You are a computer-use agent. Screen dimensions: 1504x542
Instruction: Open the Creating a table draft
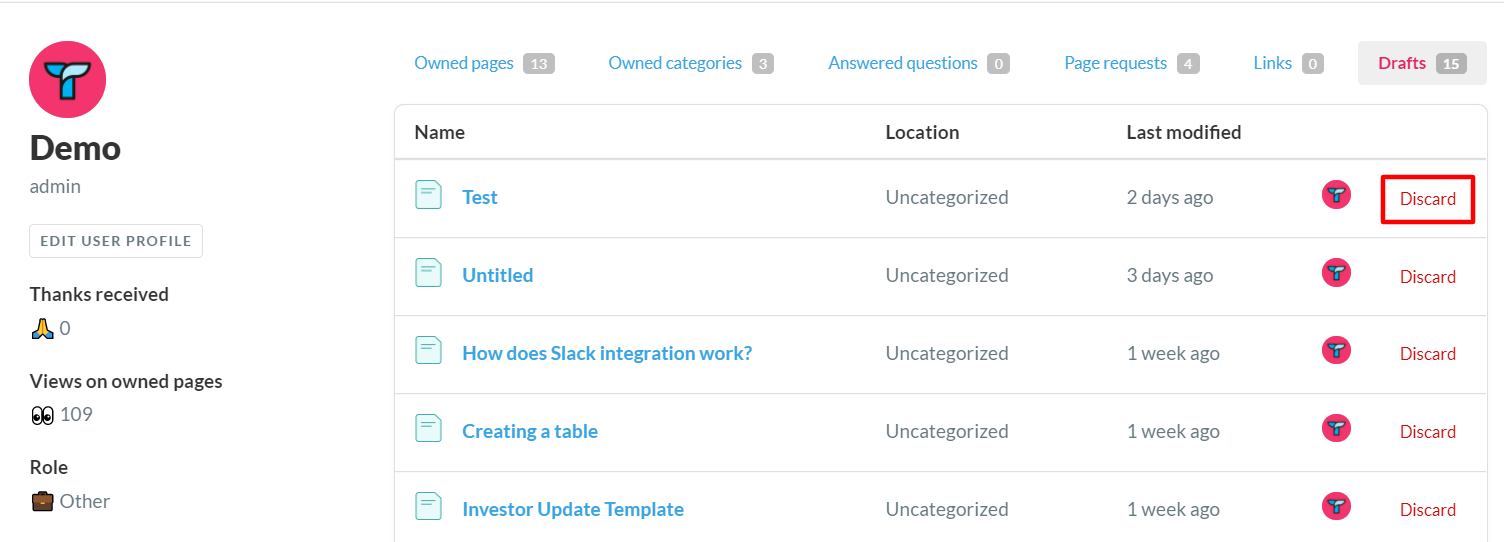point(529,431)
